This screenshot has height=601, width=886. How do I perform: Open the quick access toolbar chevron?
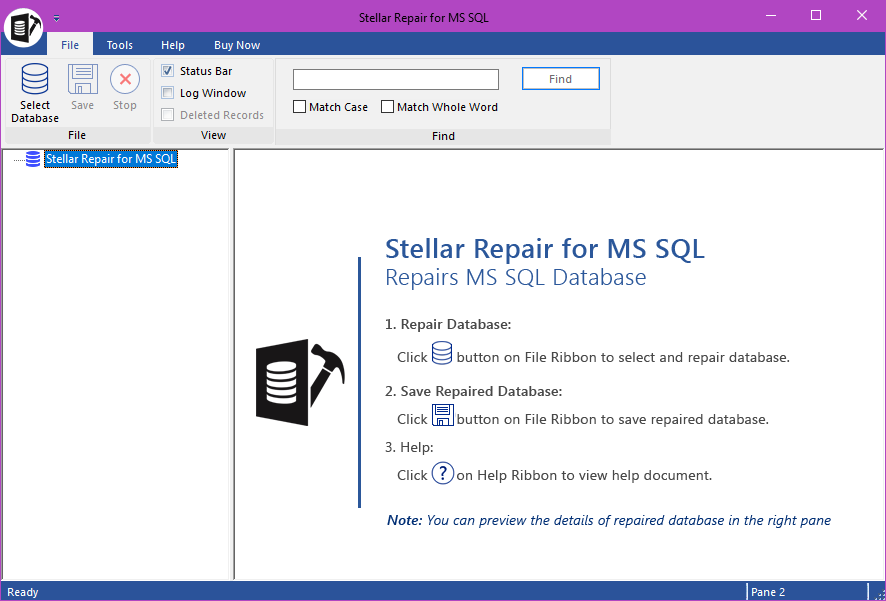pos(56,17)
